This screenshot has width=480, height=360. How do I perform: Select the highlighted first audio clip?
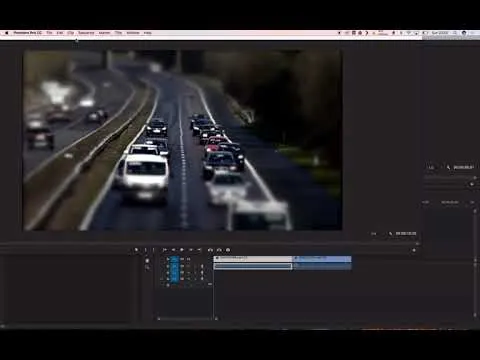(253, 266)
